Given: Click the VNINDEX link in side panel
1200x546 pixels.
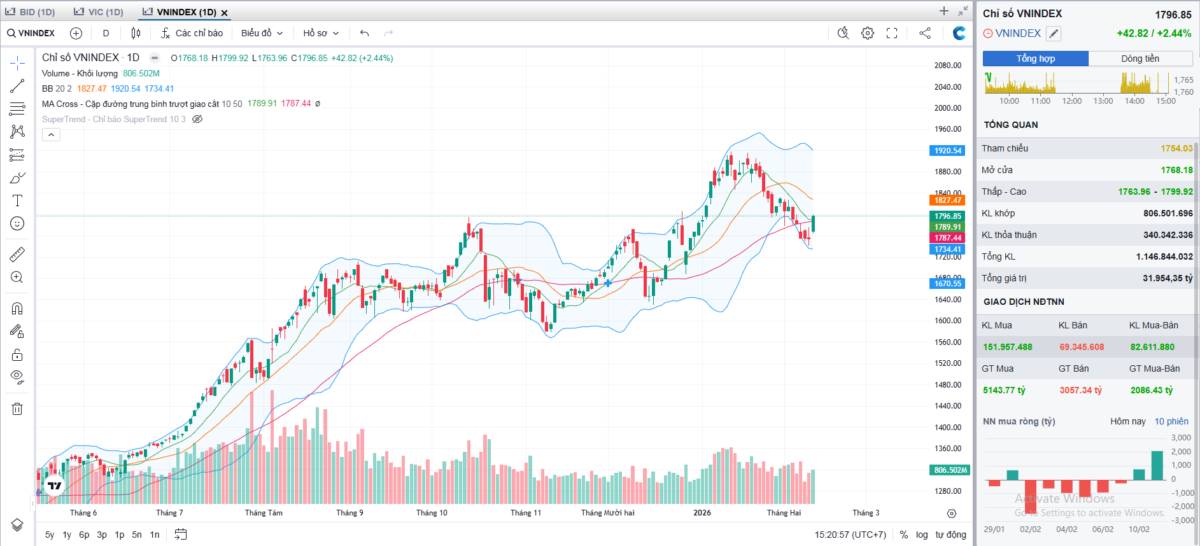Looking at the screenshot, I should click(x=1019, y=33).
